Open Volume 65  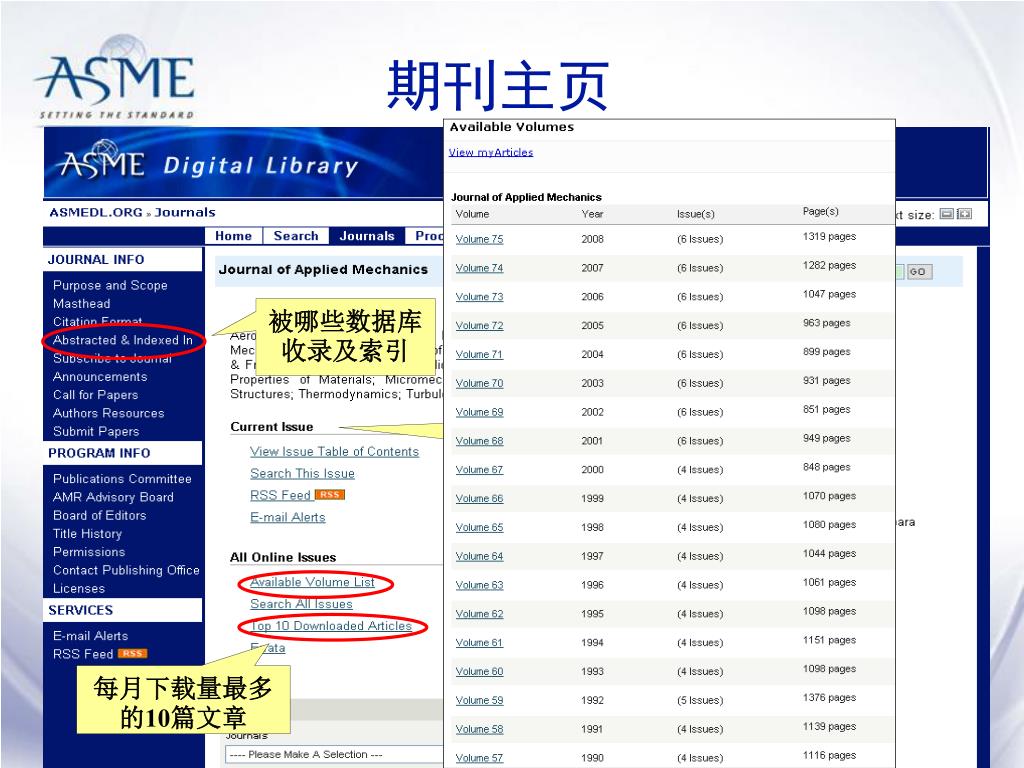pos(479,527)
